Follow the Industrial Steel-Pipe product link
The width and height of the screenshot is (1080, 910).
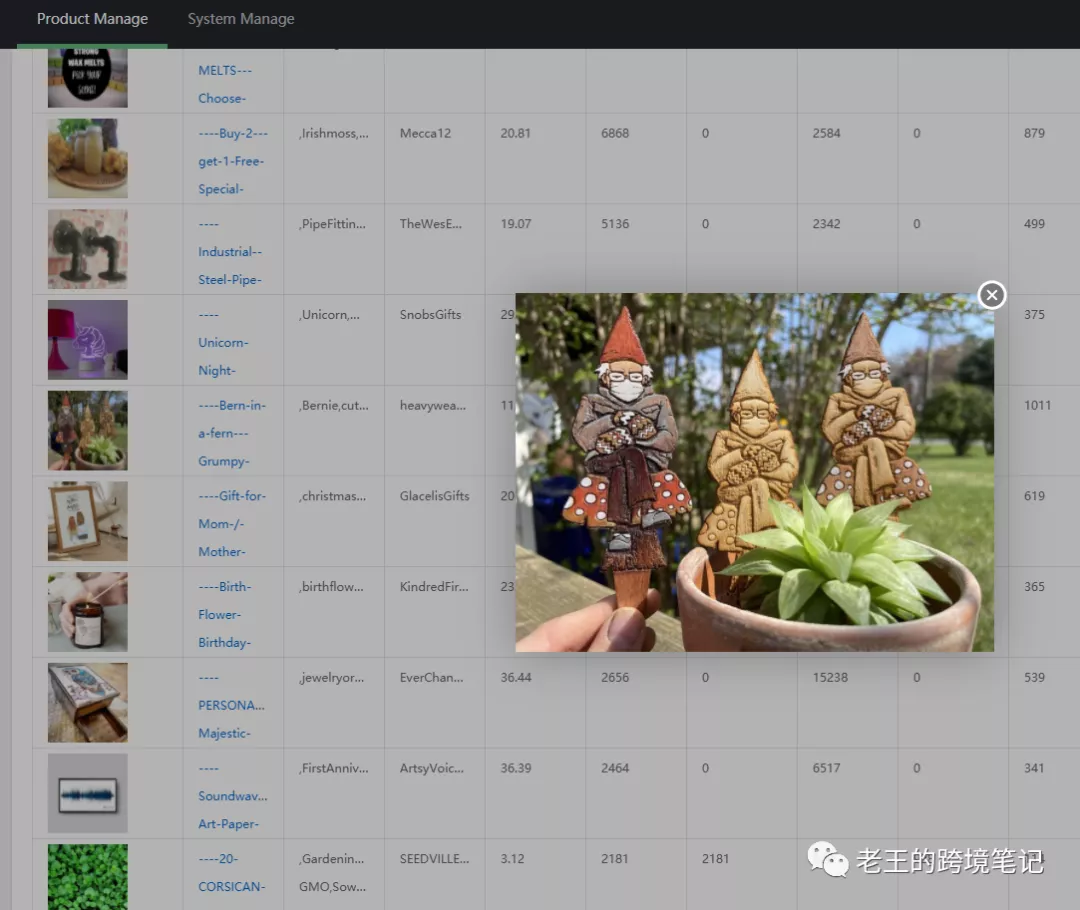pyautogui.click(x=230, y=252)
